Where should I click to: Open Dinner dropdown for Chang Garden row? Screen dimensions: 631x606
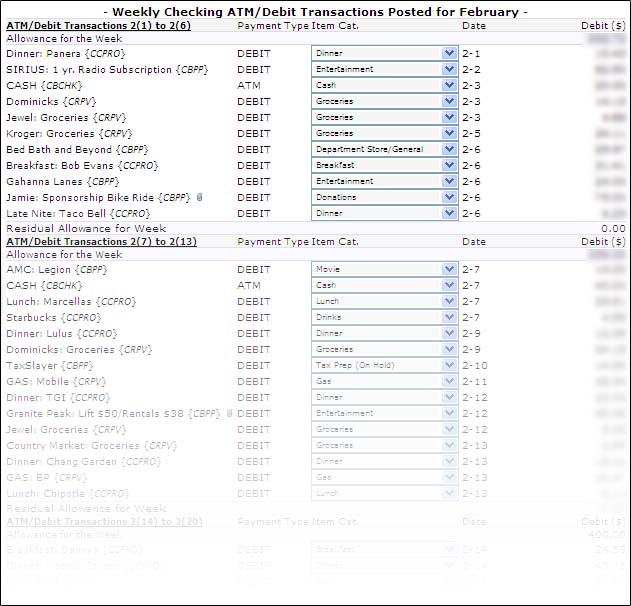point(384,461)
